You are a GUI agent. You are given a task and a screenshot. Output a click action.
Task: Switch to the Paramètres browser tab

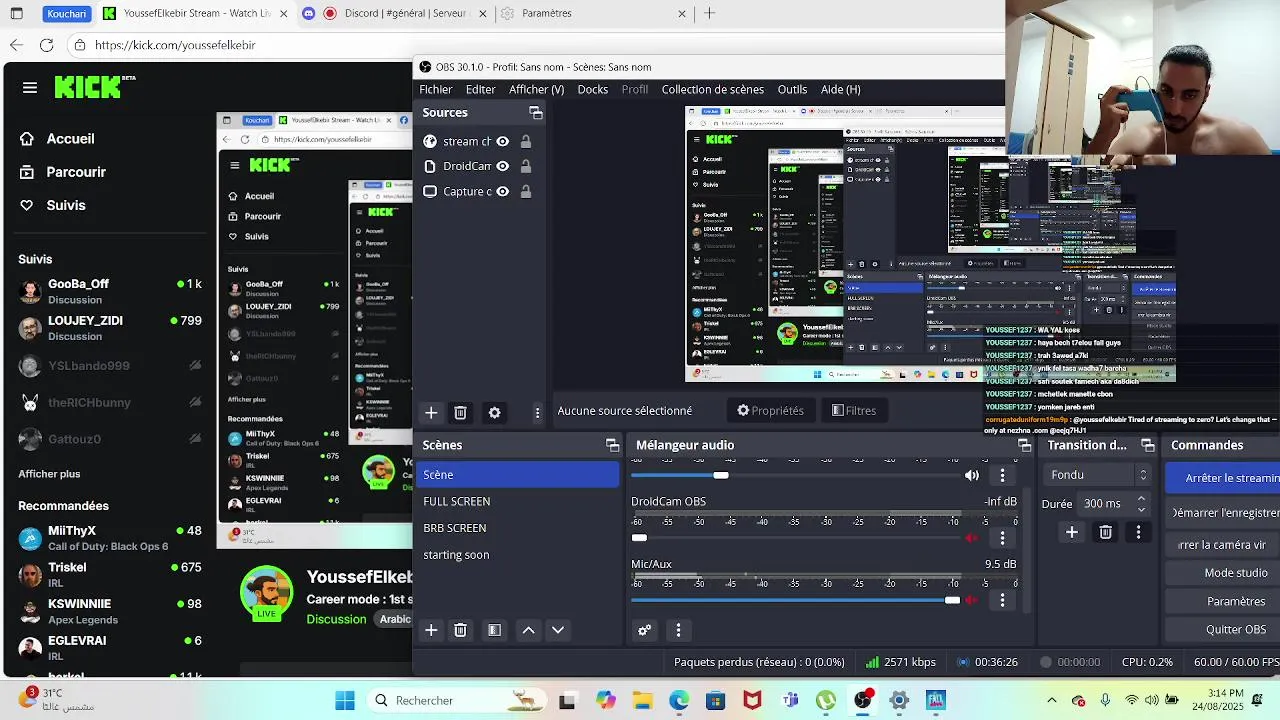click(592, 13)
